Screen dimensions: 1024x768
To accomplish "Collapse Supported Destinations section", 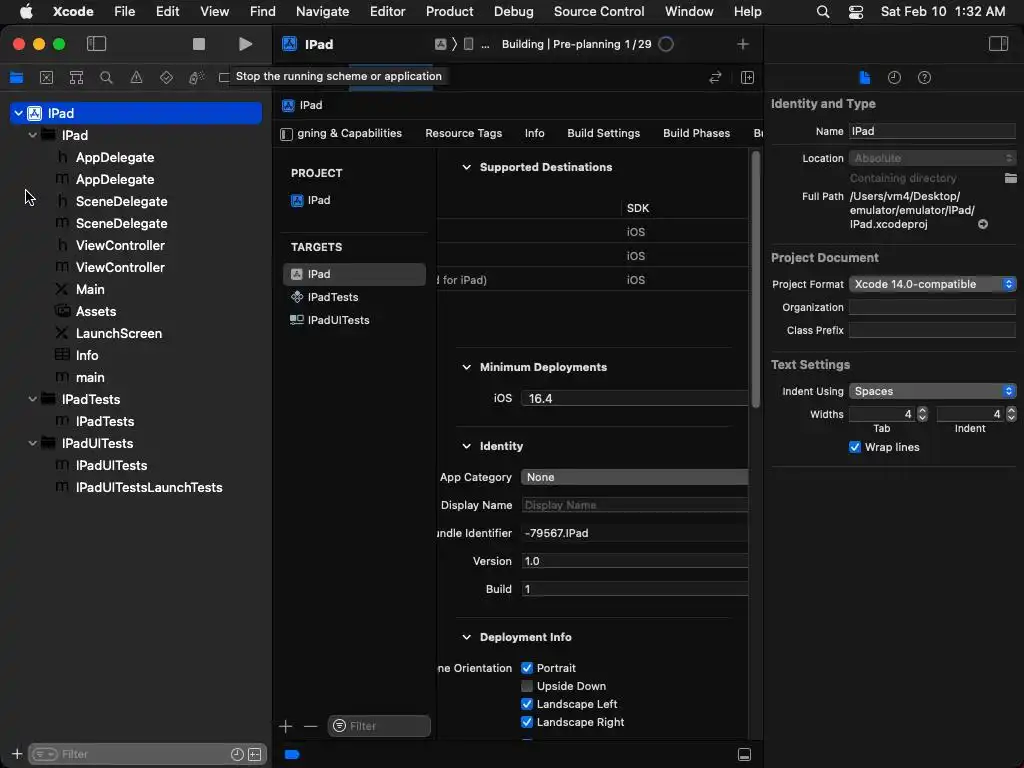I will click(x=466, y=167).
